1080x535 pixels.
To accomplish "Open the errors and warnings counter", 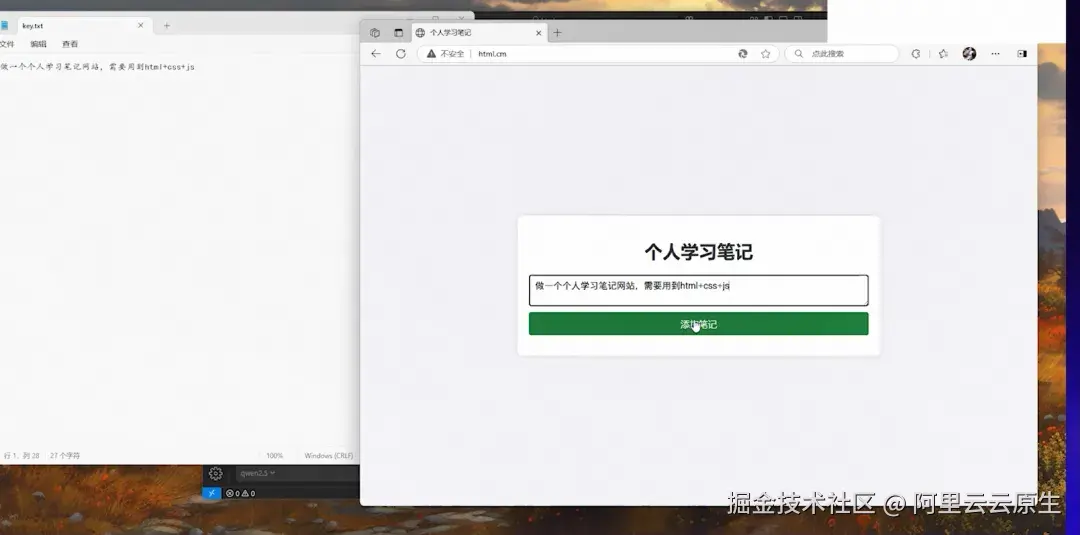I will click(240, 493).
